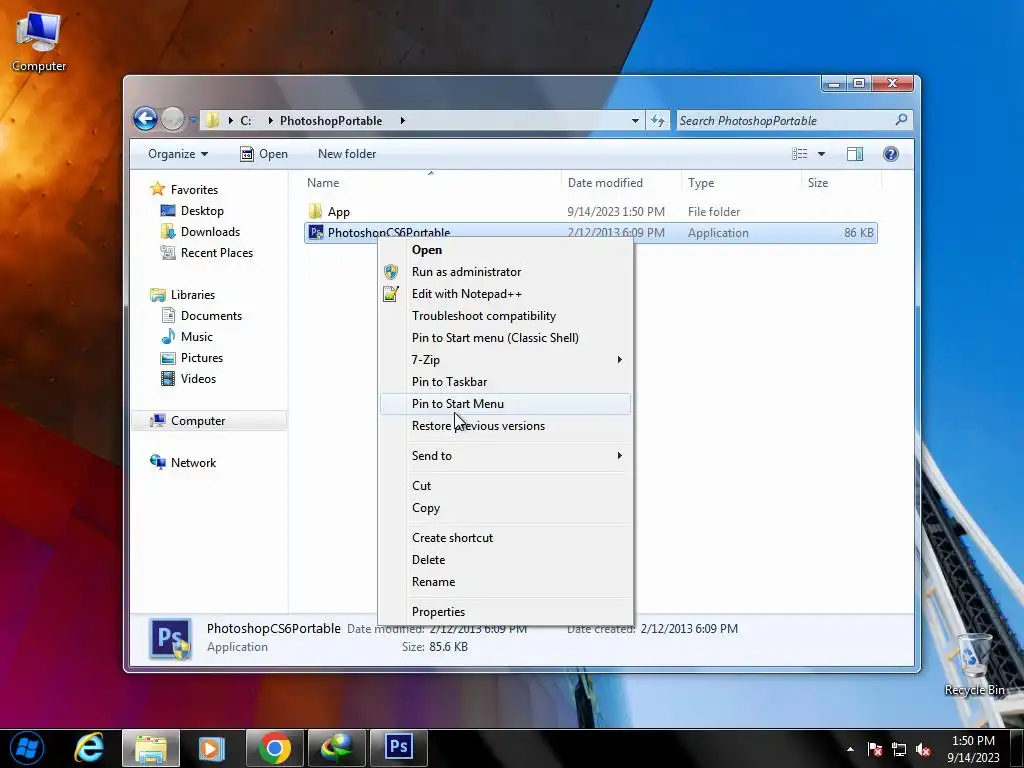Click the arrow after C: in address bar

(x=270, y=120)
